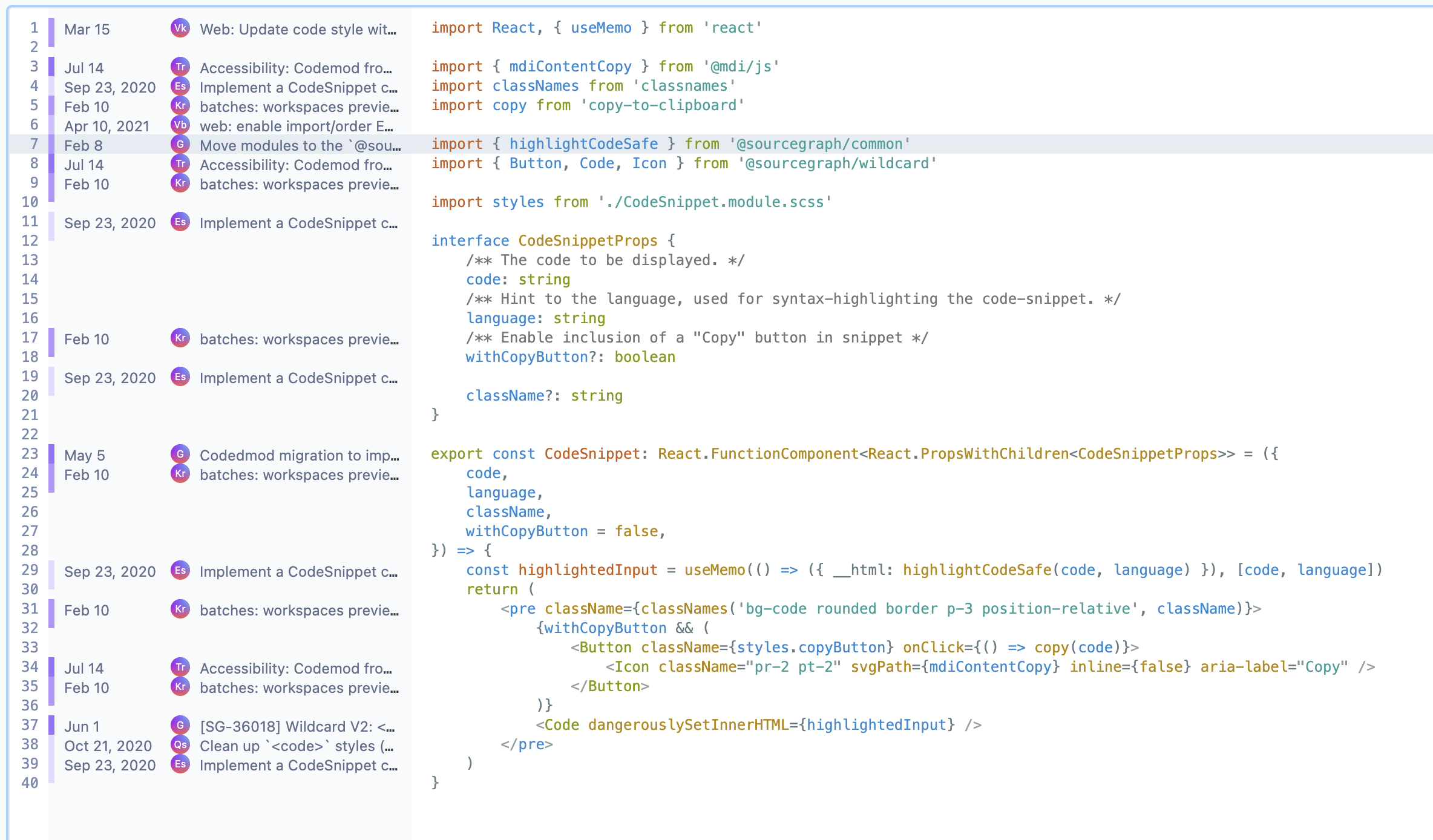
Task: Click the Es avatar on line 4
Action: tap(180, 86)
